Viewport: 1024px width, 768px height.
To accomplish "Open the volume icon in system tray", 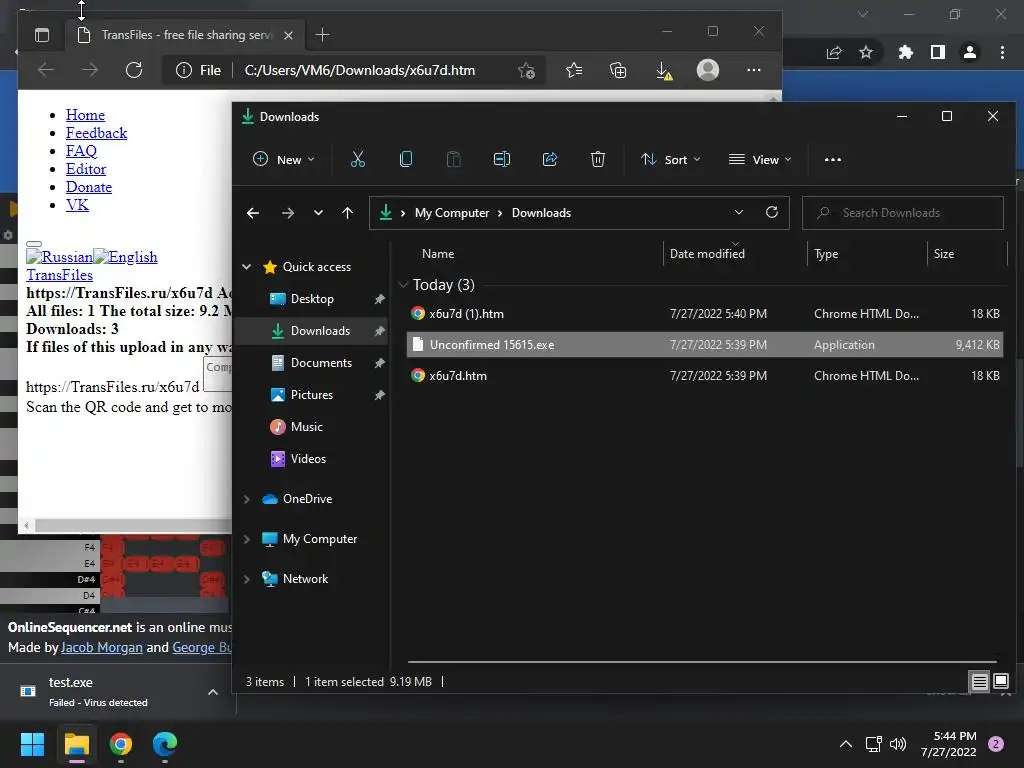I will (898, 744).
